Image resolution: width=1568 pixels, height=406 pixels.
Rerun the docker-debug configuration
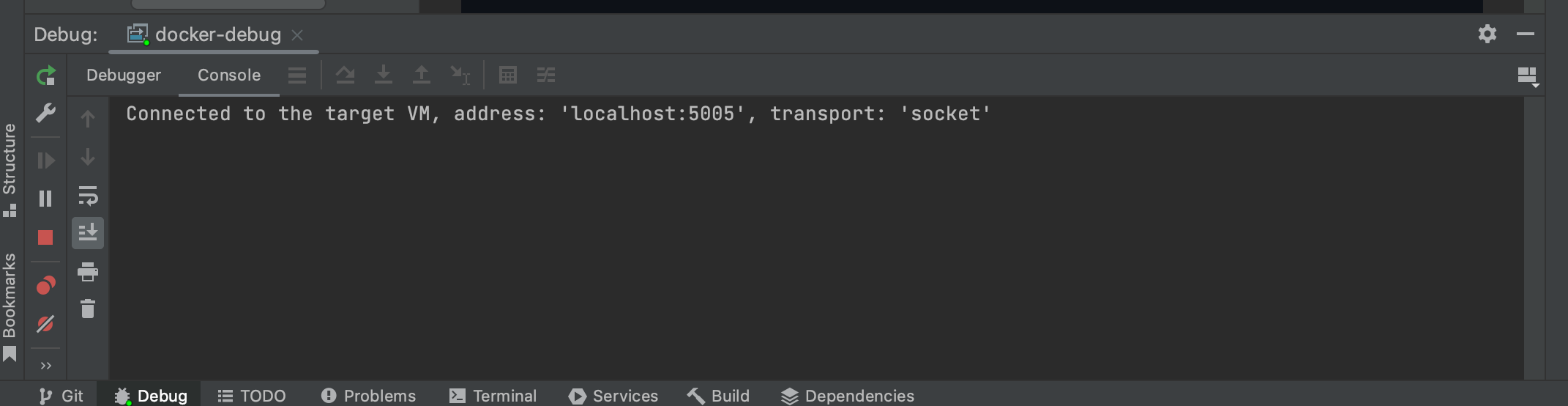click(x=45, y=75)
